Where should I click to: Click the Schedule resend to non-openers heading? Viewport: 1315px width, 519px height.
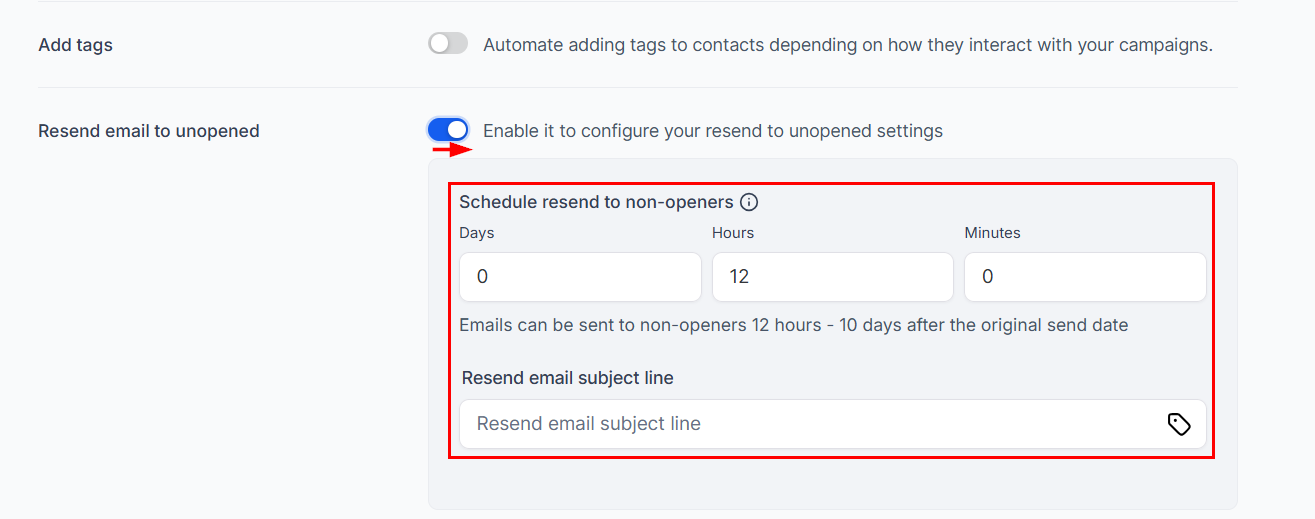coord(596,202)
